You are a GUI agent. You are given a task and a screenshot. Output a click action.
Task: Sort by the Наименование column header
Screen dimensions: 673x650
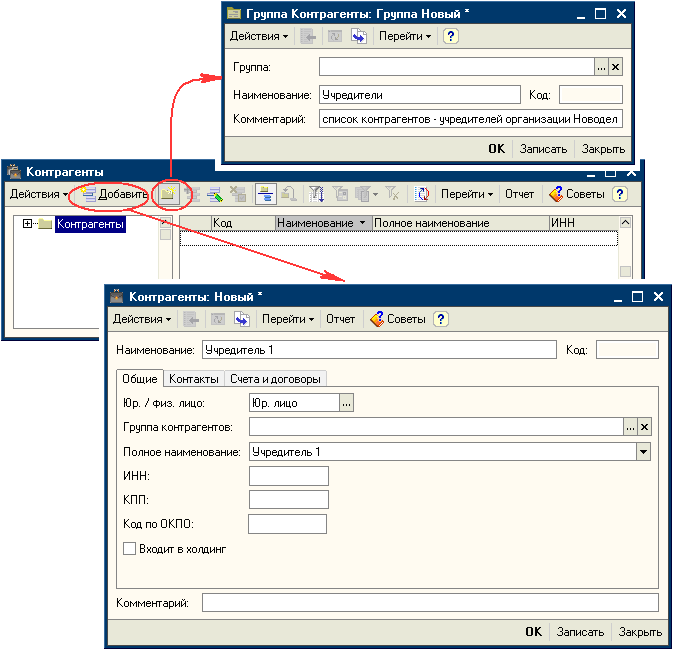coord(323,223)
